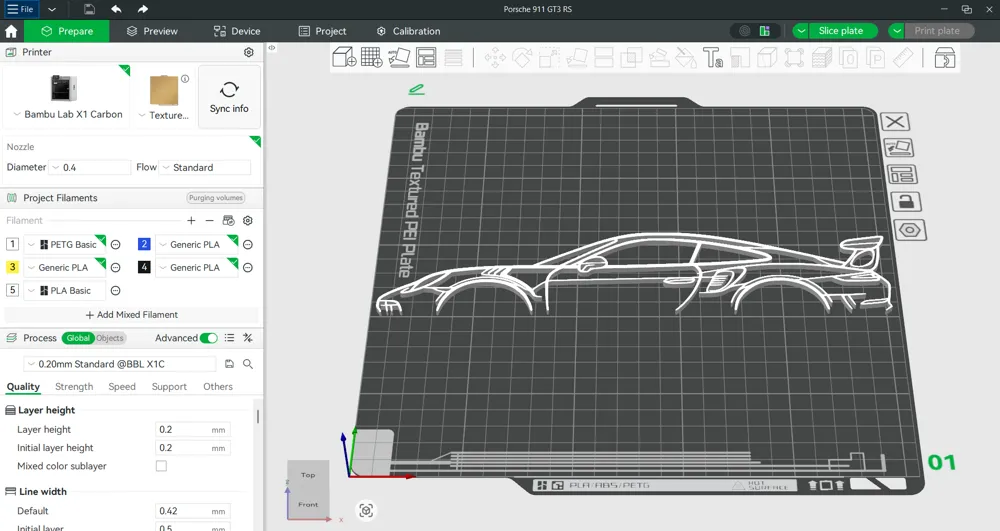Switch to the Preview tab
1000x531 pixels.
tap(152, 31)
